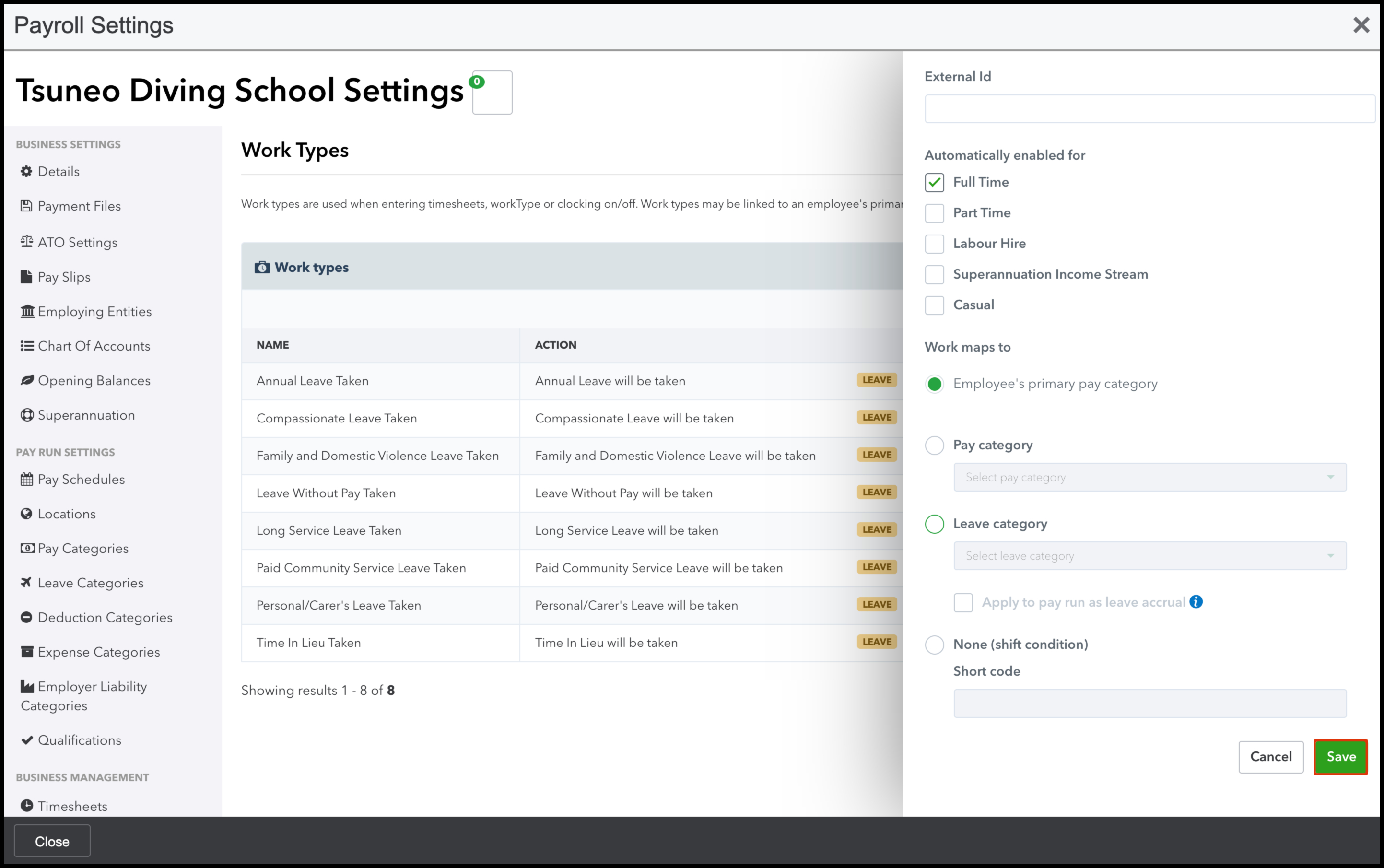Uncheck the Full Time checkbox
Image resolution: width=1384 pixels, height=868 pixels.
tap(934, 183)
